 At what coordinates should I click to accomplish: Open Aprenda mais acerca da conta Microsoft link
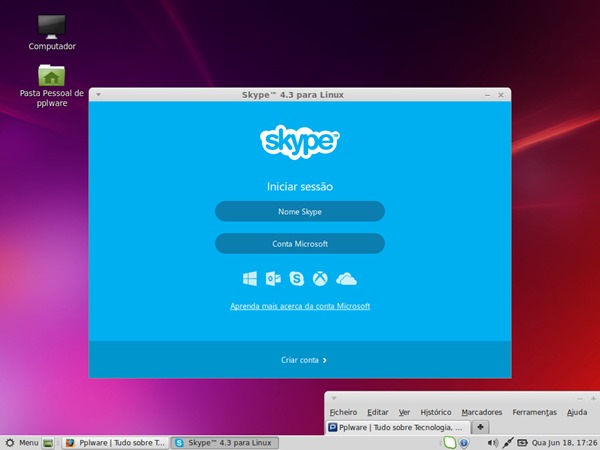pos(300,306)
